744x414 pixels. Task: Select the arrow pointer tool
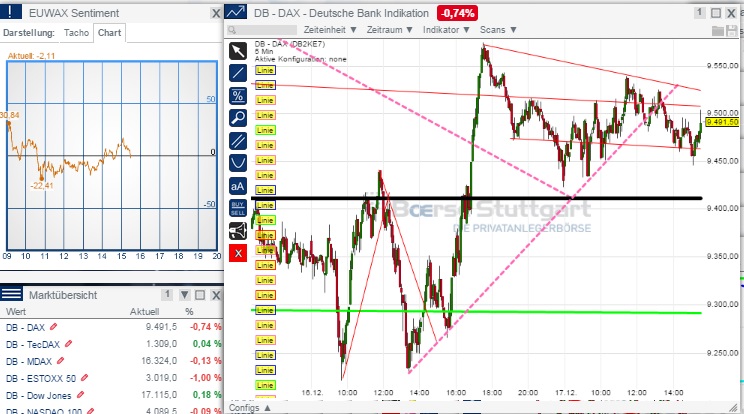[x=238, y=50]
